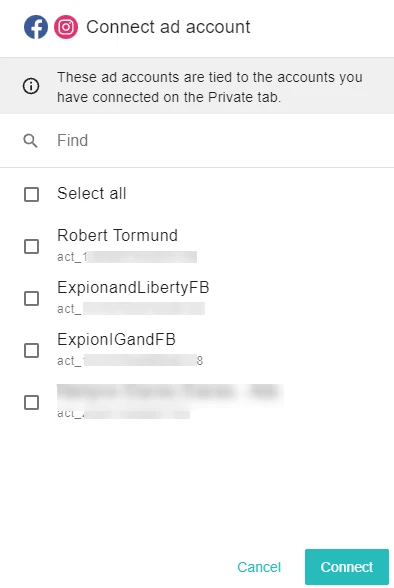Click the ExpionIGandFB account name
This screenshot has height=588, width=394.
117,339
